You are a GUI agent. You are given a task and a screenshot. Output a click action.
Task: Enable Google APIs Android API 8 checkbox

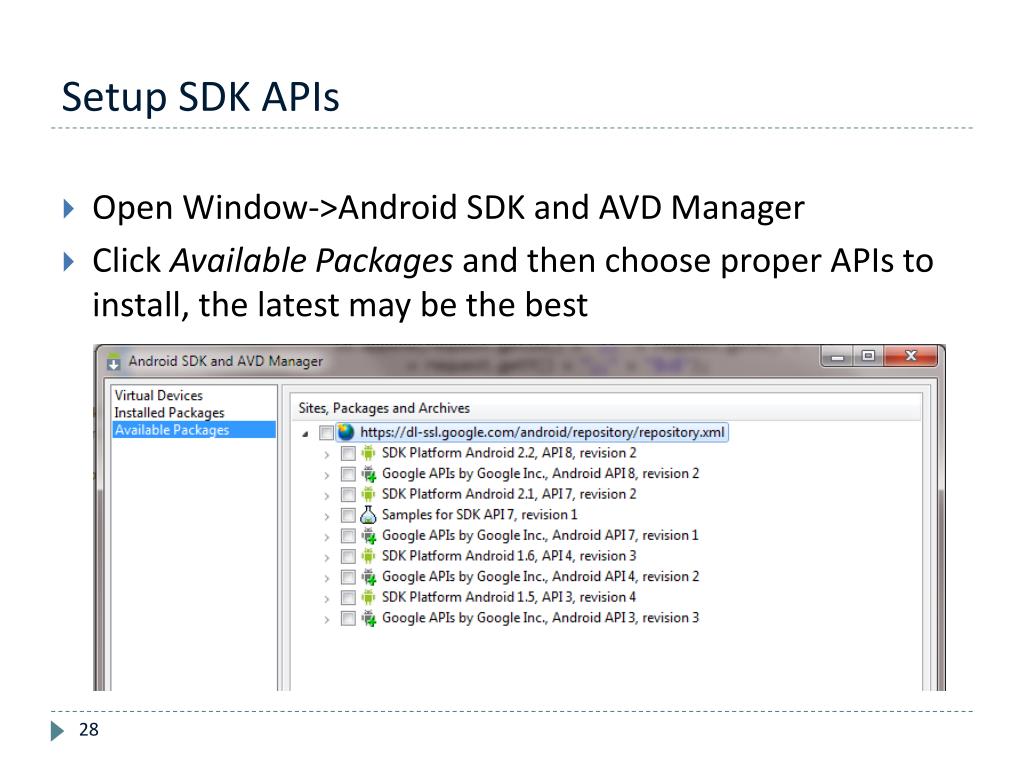tap(348, 473)
